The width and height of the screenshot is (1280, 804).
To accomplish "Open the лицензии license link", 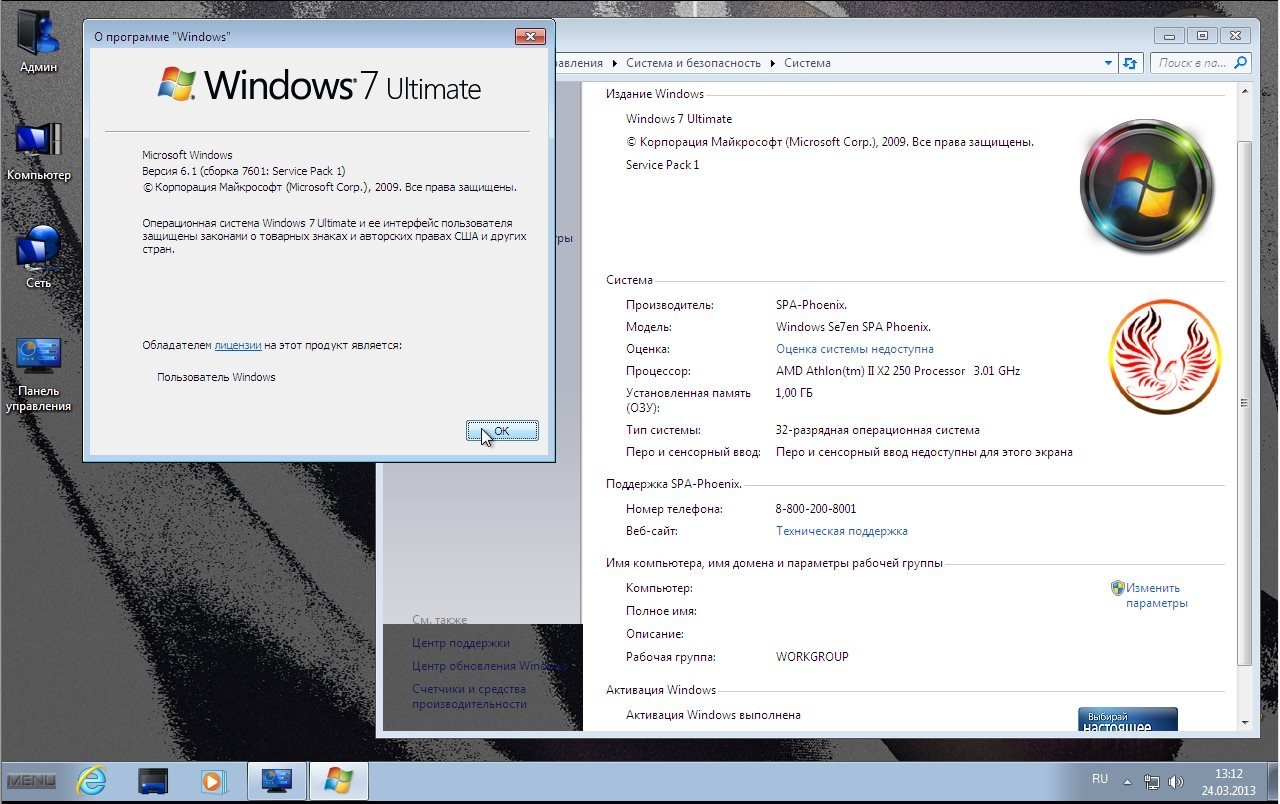I will 237,345.
